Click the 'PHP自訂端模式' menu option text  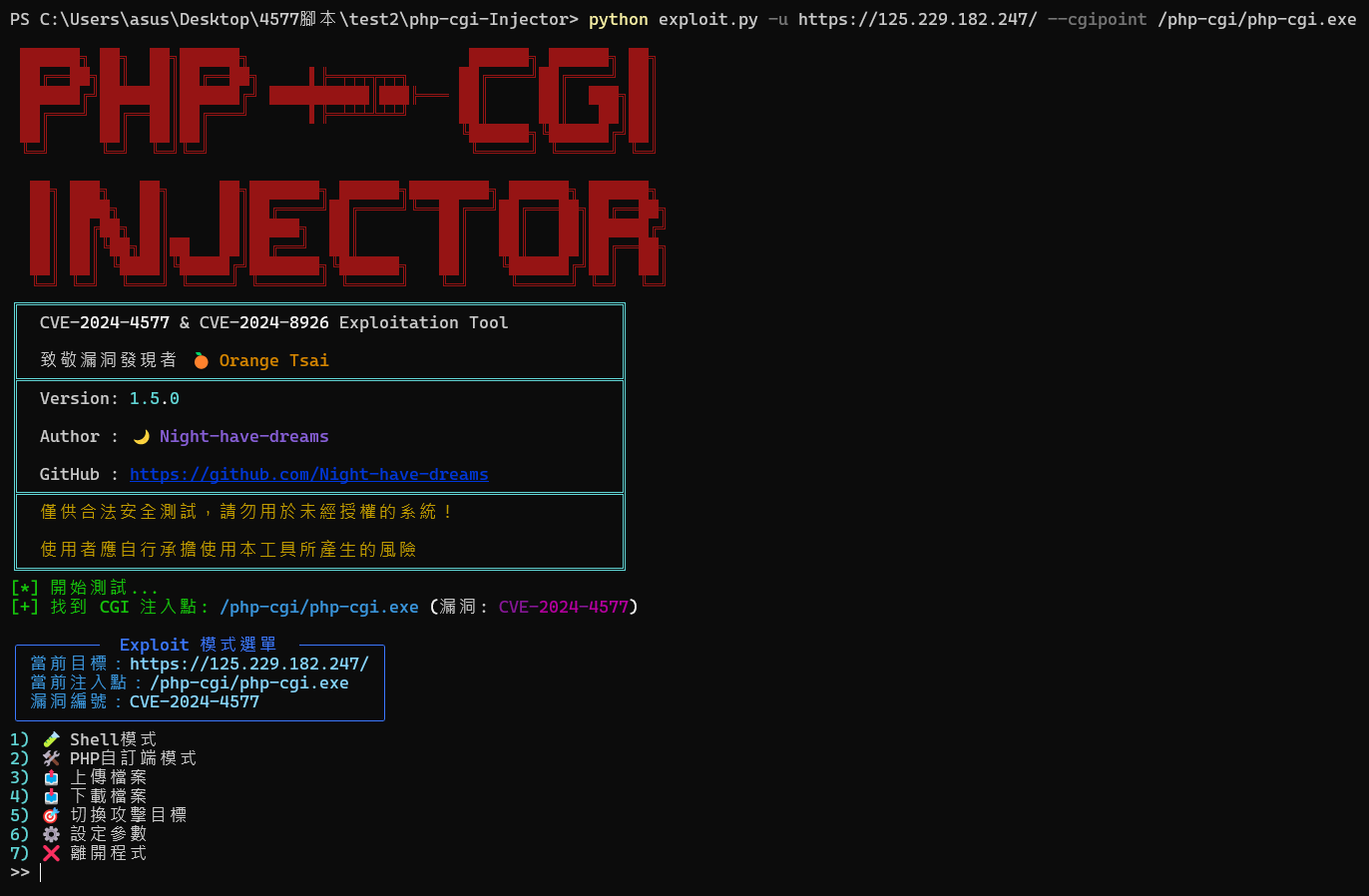pyautogui.click(x=133, y=758)
